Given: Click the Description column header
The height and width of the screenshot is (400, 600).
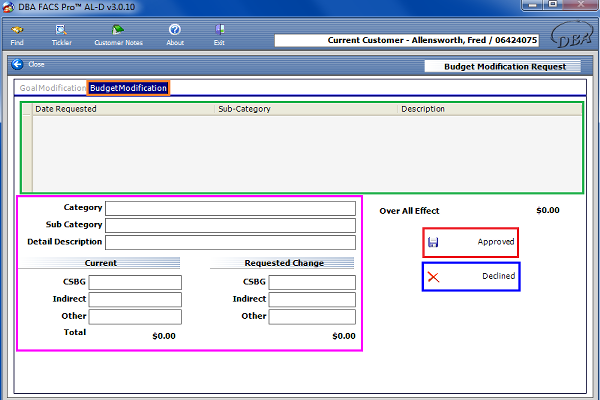Looking at the screenshot, I should coord(490,109).
